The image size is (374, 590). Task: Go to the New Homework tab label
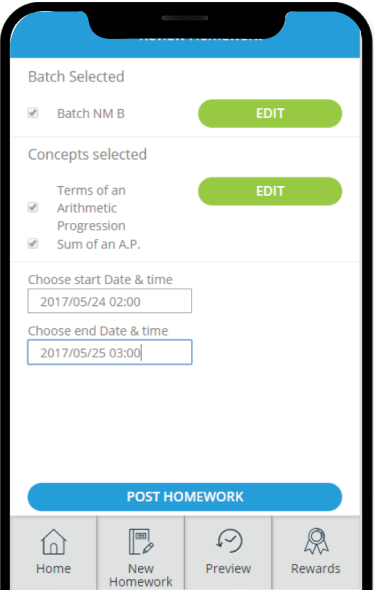[x=141, y=575]
